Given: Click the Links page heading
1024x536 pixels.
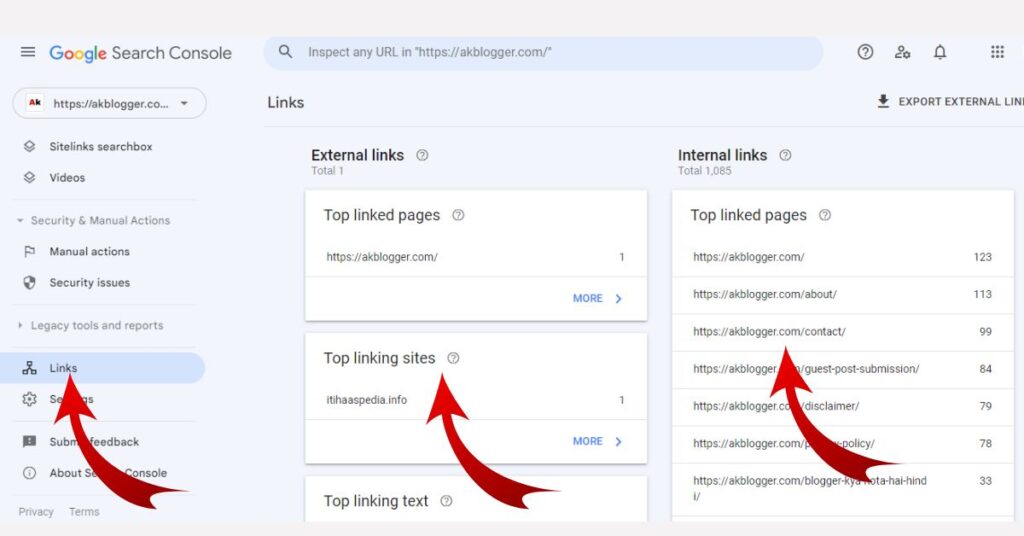Looking at the screenshot, I should 285,102.
